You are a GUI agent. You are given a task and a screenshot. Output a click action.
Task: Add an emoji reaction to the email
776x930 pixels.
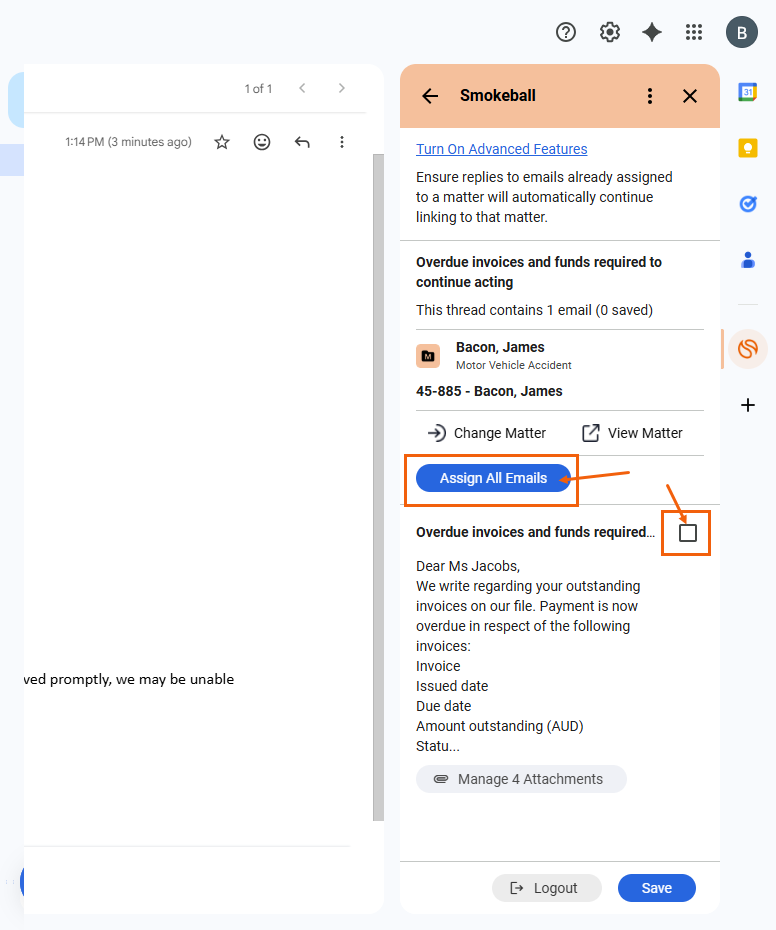[x=262, y=142]
